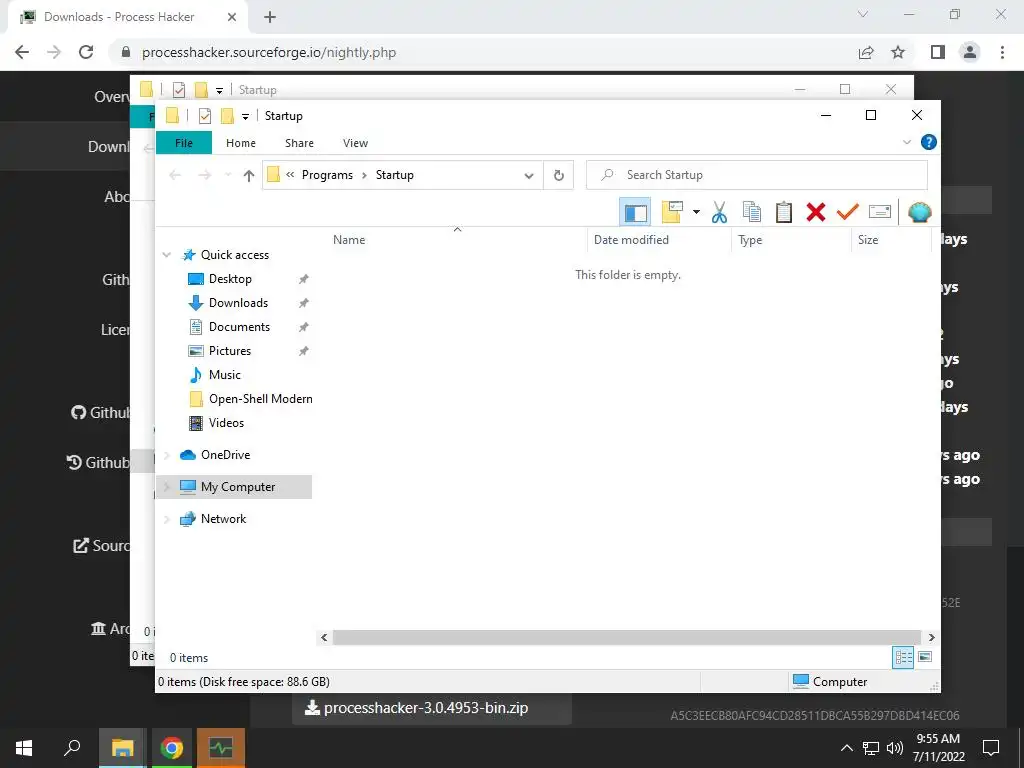Expand the hidden path chevrons in the address bar
Image resolution: width=1024 pixels, height=768 pixels.
click(290, 175)
